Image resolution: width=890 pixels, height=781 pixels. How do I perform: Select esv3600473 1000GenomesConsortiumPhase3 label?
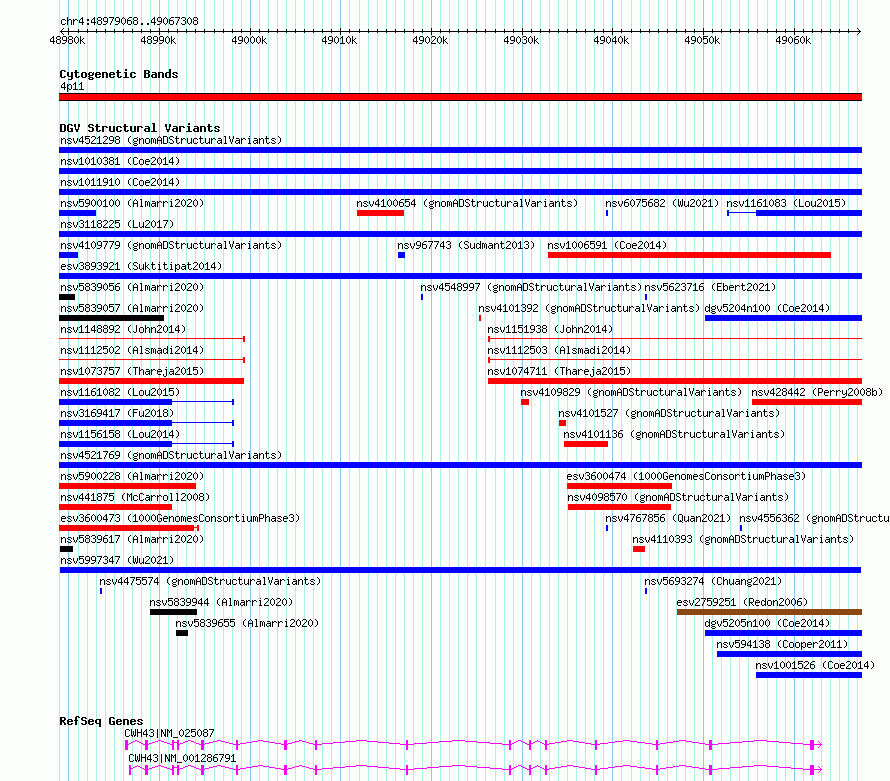pos(180,518)
